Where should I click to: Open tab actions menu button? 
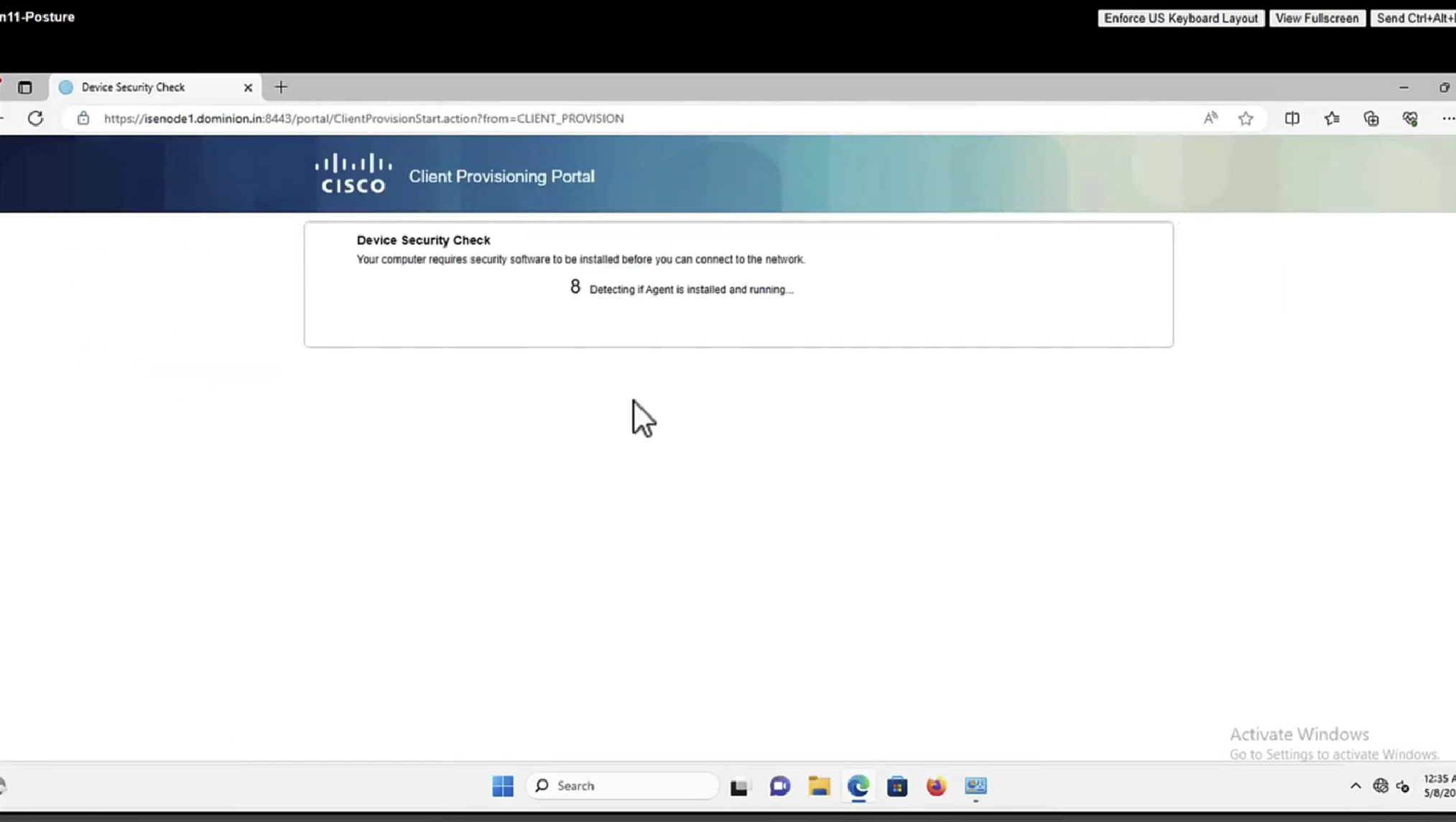click(25, 88)
